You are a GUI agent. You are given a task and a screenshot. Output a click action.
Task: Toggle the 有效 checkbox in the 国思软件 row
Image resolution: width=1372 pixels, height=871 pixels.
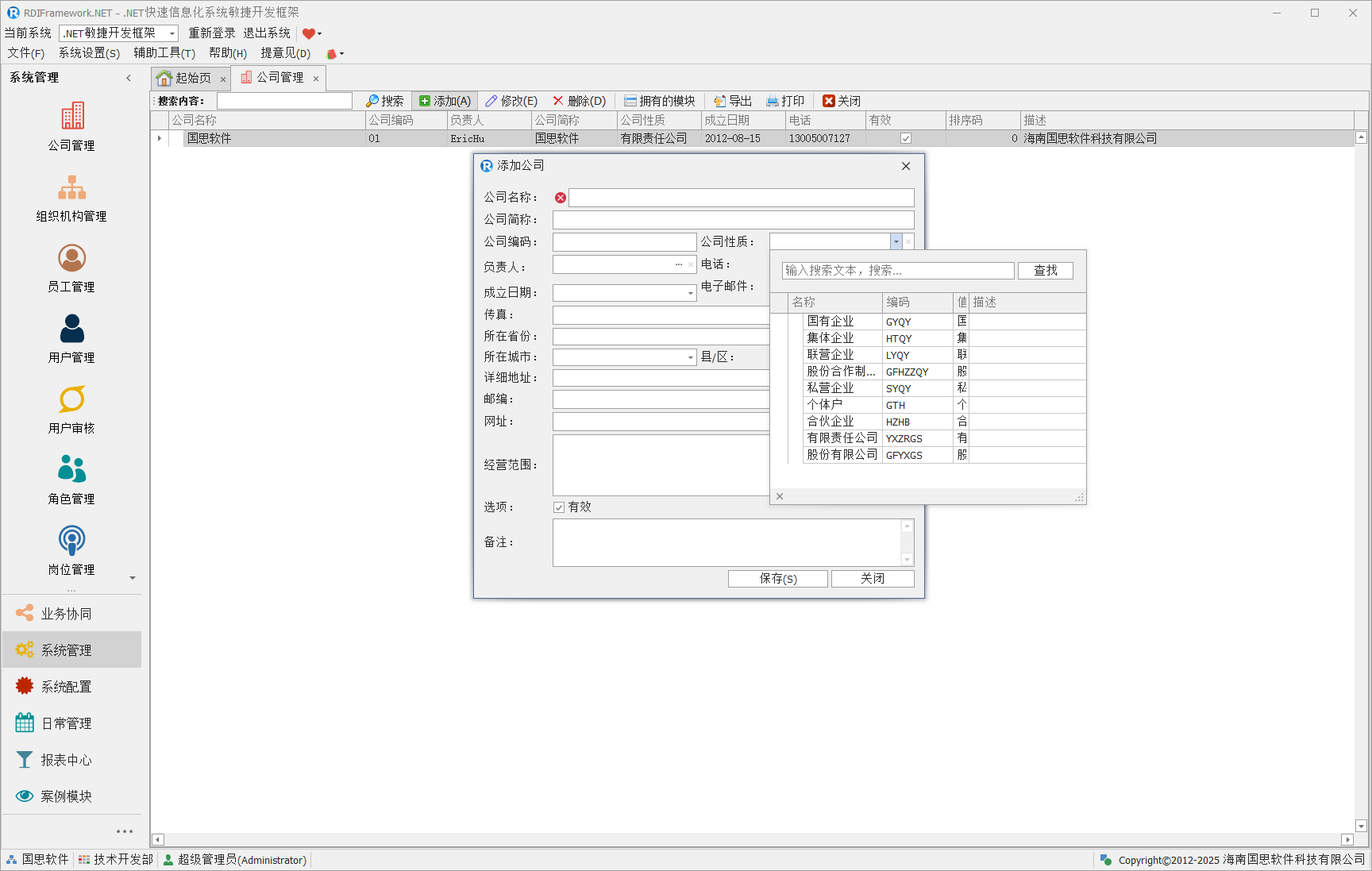click(x=905, y=138)
